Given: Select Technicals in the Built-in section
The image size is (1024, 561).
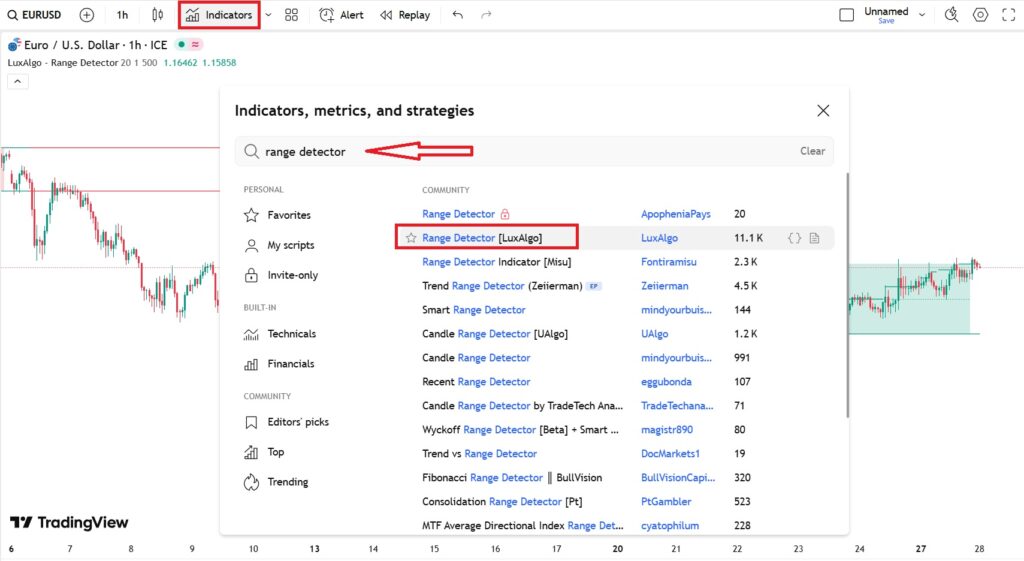Looking at the screenshot, I should point(291,334).
